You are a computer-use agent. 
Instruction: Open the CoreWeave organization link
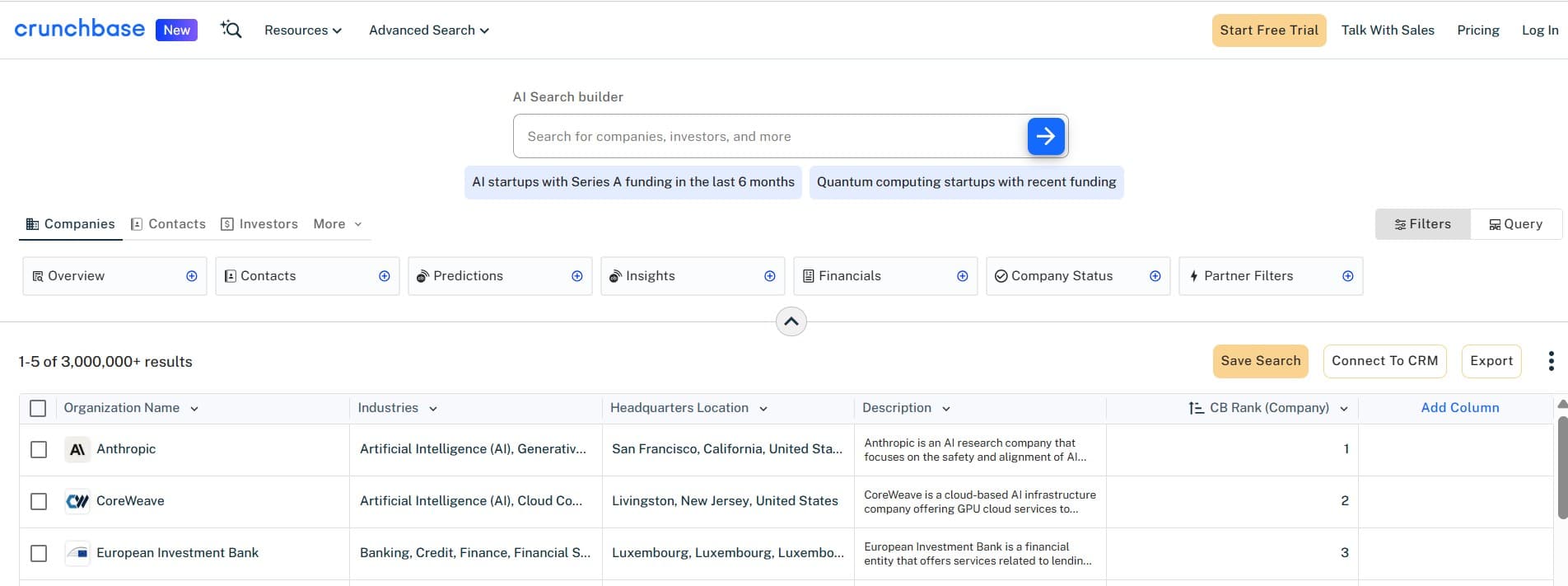tap(130, 501)
